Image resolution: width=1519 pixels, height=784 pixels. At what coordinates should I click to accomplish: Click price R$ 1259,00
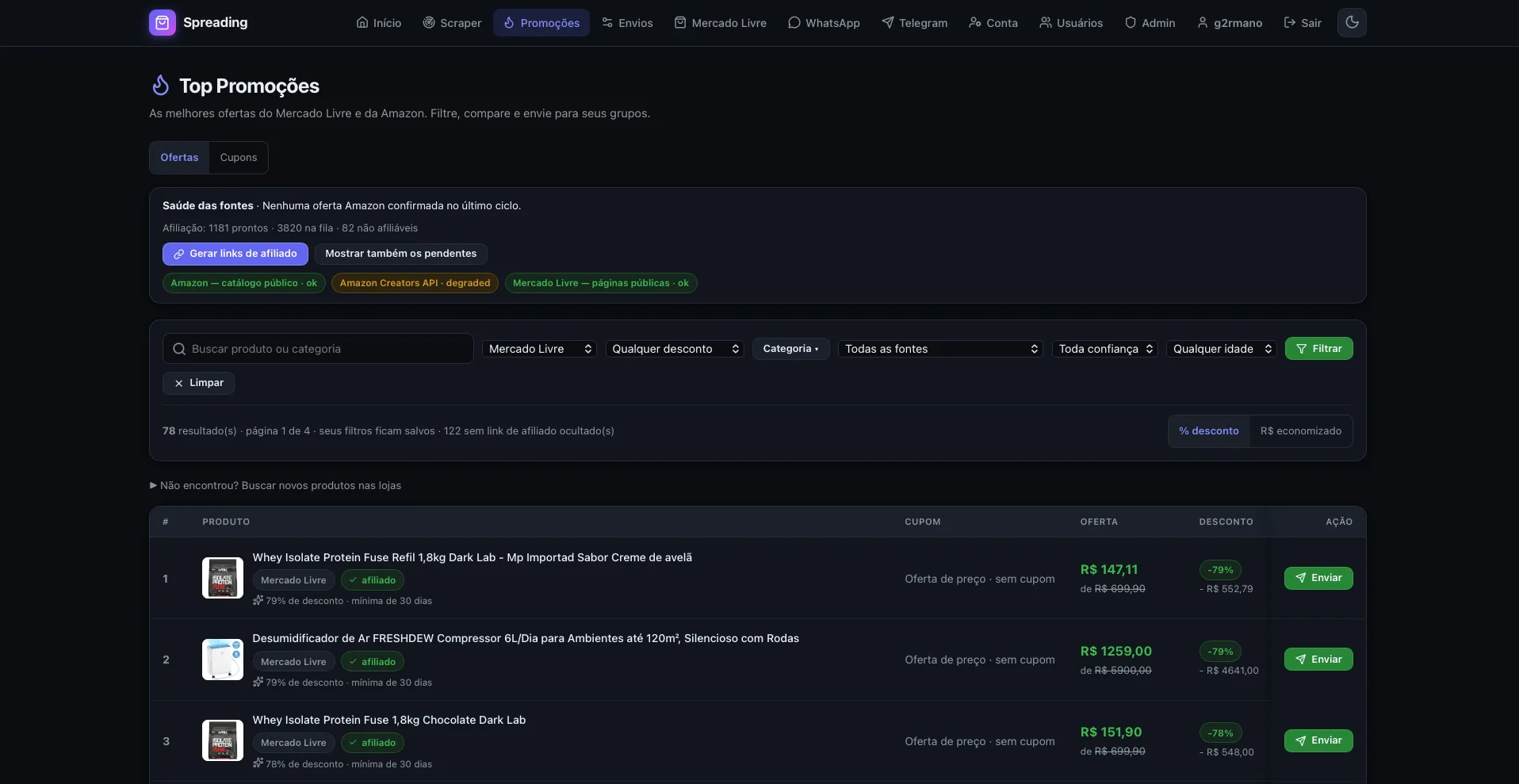point(1115,651)
